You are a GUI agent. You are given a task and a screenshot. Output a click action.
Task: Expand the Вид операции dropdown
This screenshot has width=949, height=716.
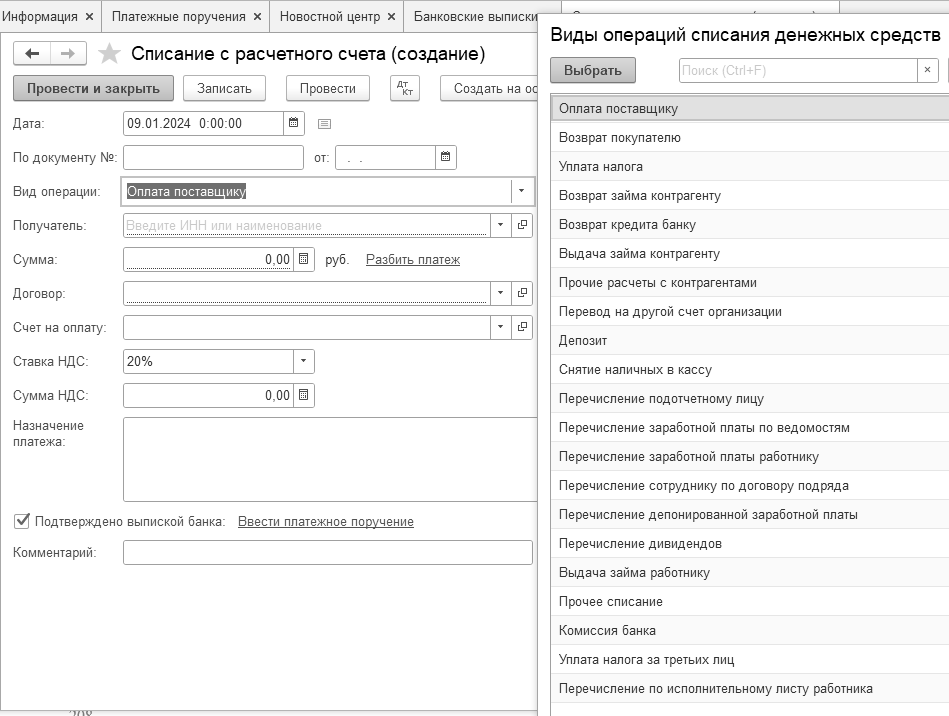[521, 191]
